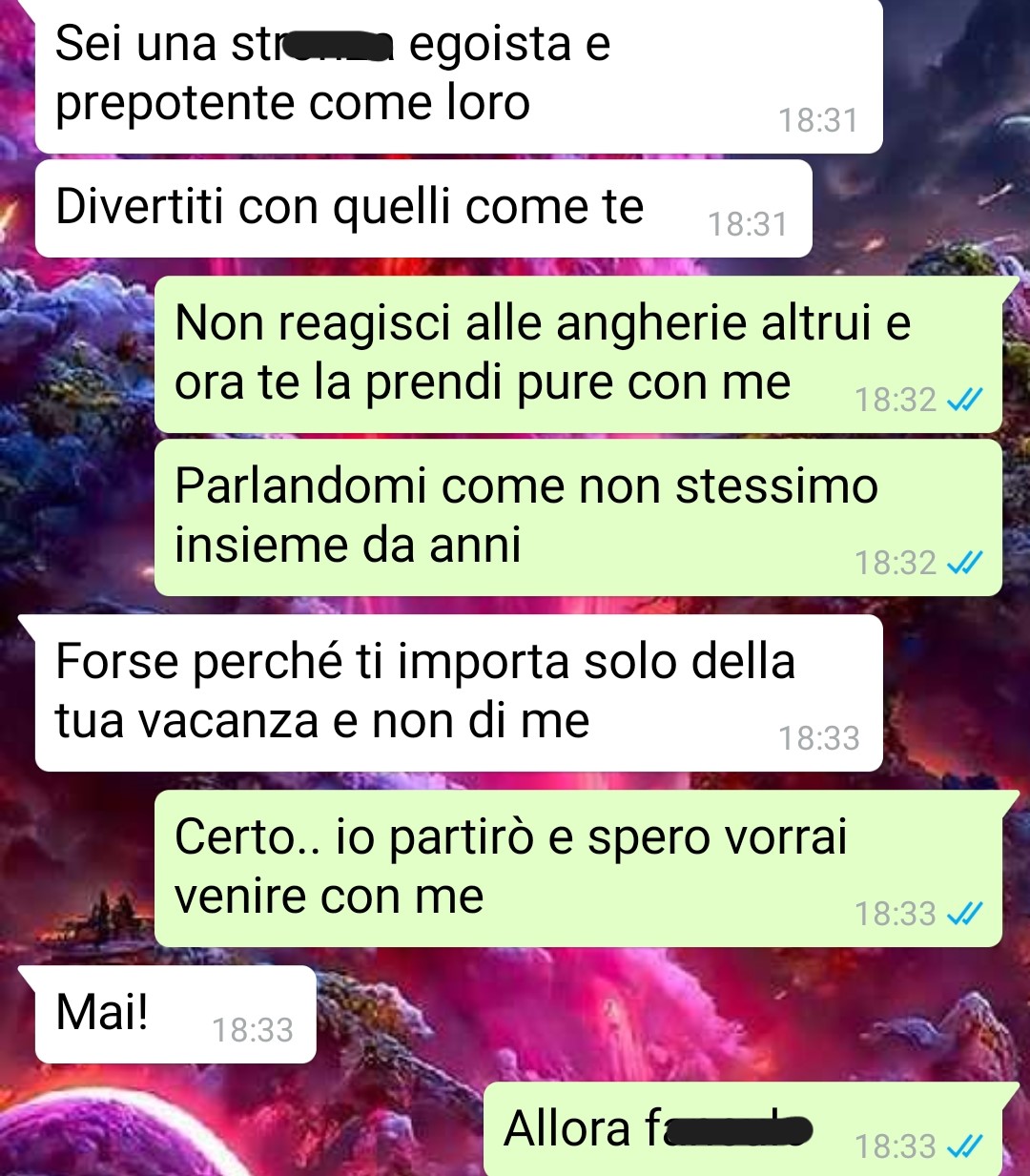
Task: Tap the chat wallpaper below the 'Mai!' bubble
Action: (172, 1116)
